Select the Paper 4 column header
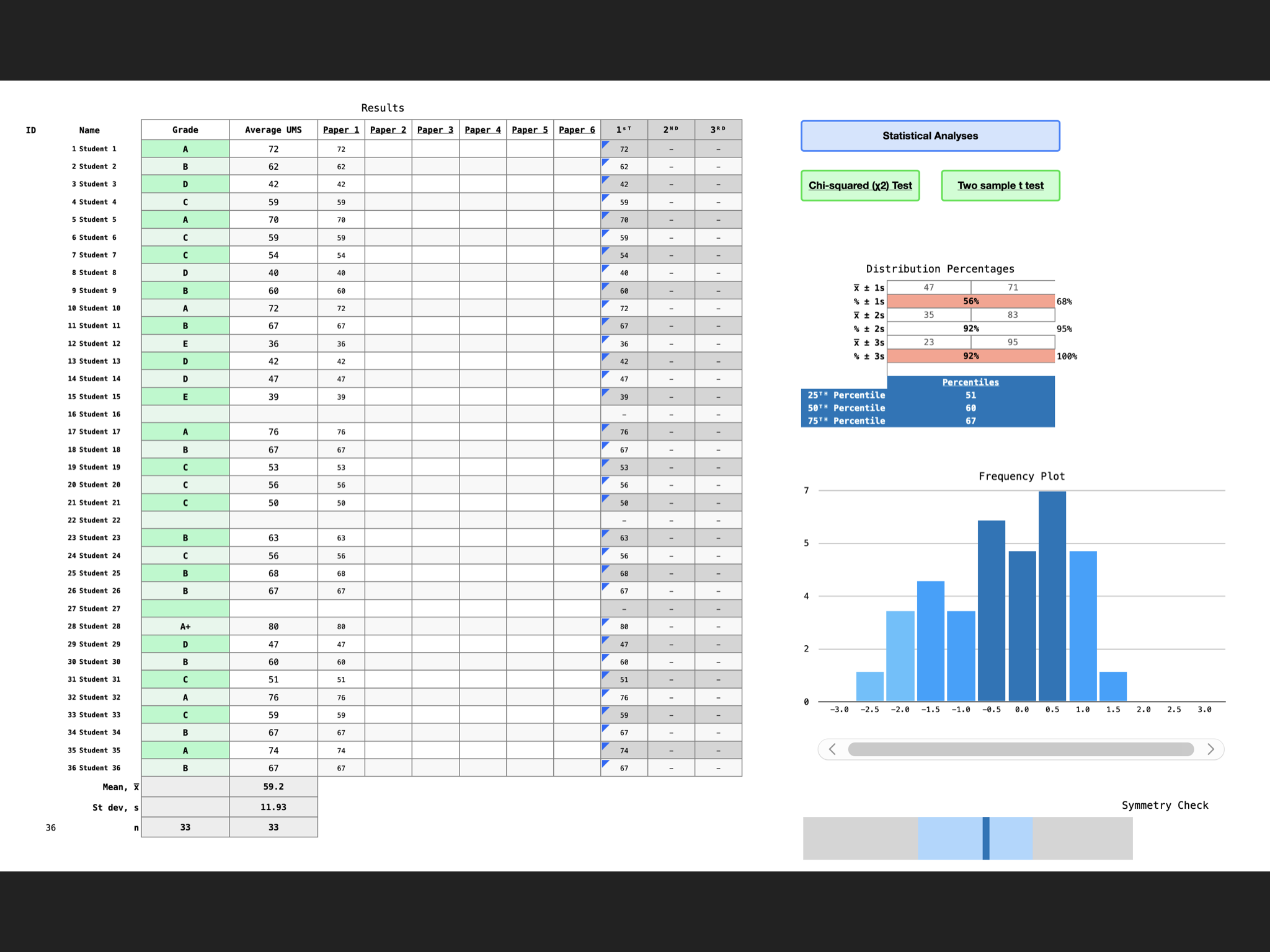The image size is (1270, 952). point(482,130)
